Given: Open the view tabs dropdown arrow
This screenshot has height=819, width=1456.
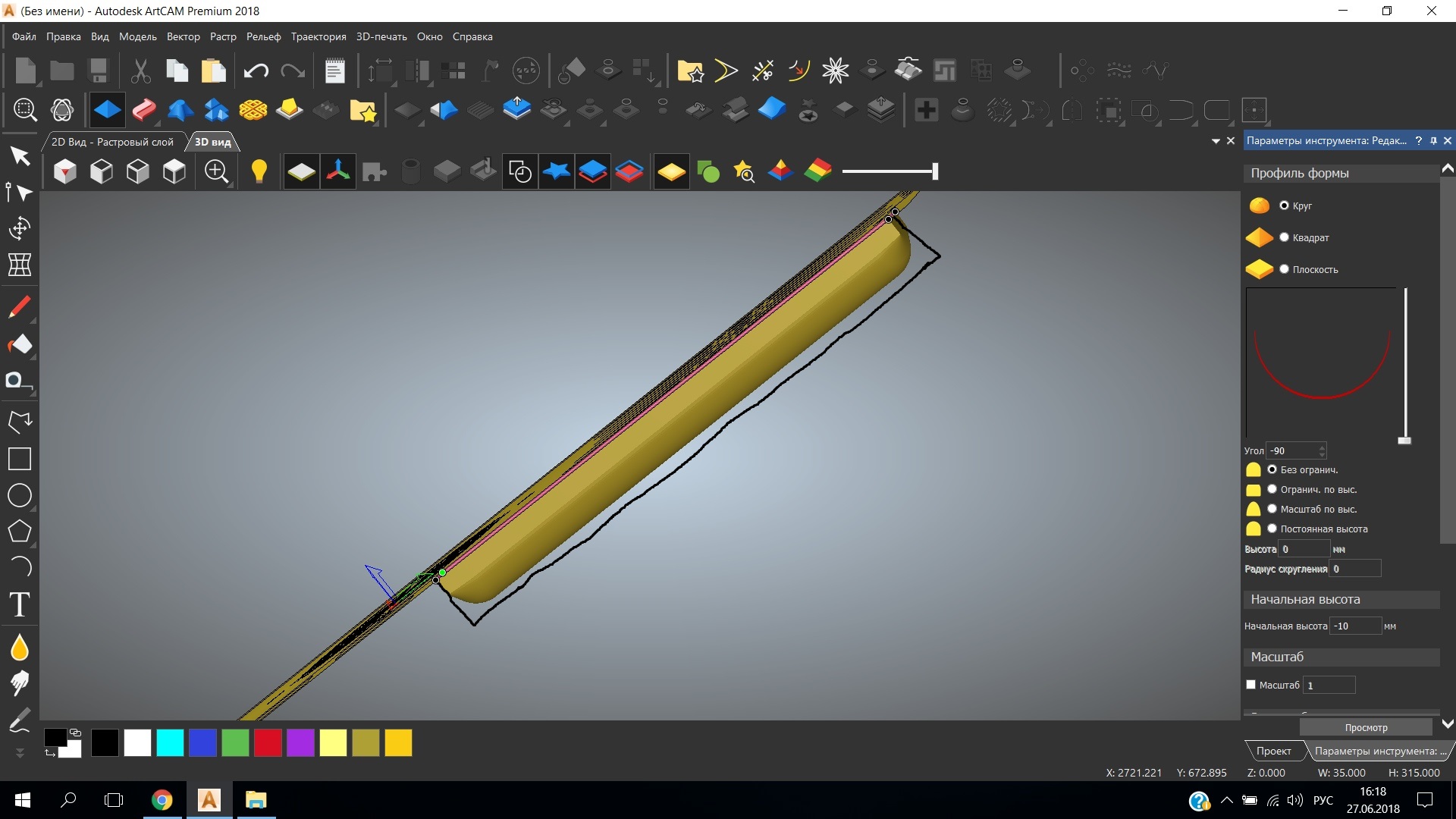Looking at the screenshot, I should click(1216, 141).
